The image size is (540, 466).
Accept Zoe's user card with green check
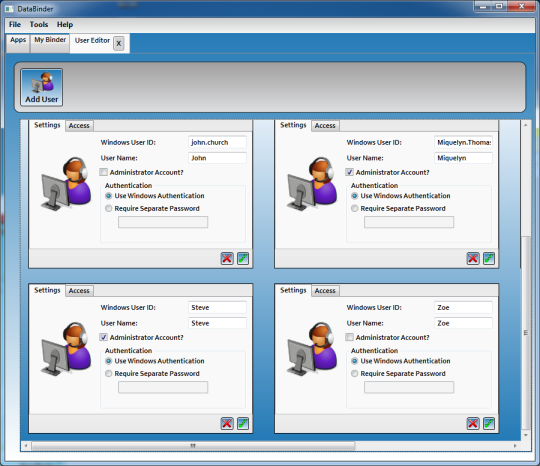[489, 424]
